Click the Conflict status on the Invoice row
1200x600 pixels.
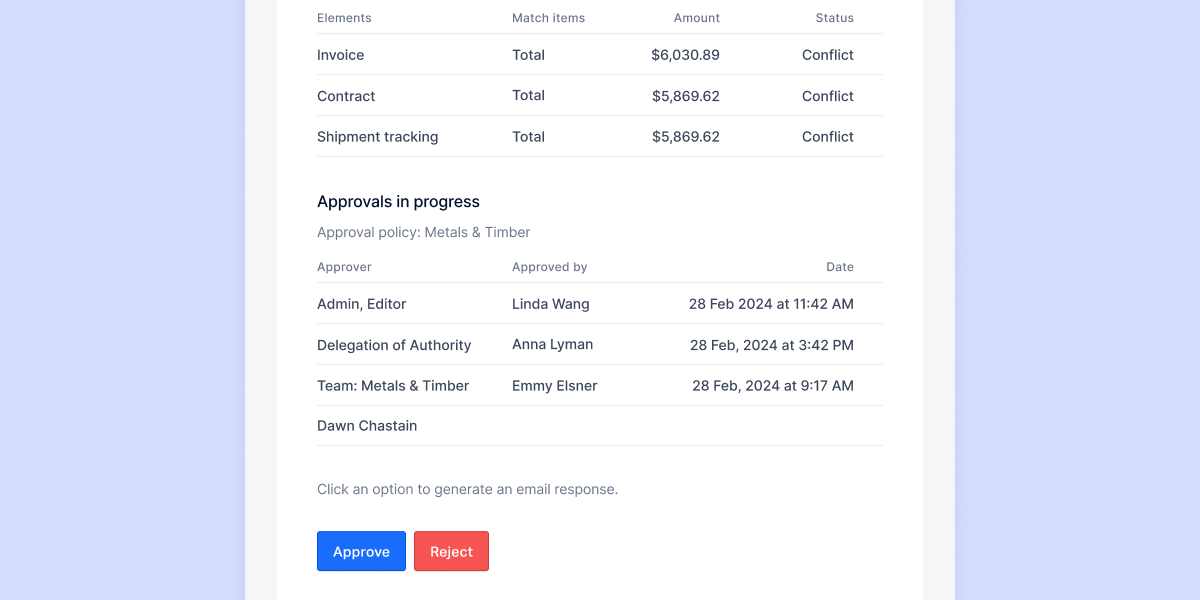click(x=828, y=55)
